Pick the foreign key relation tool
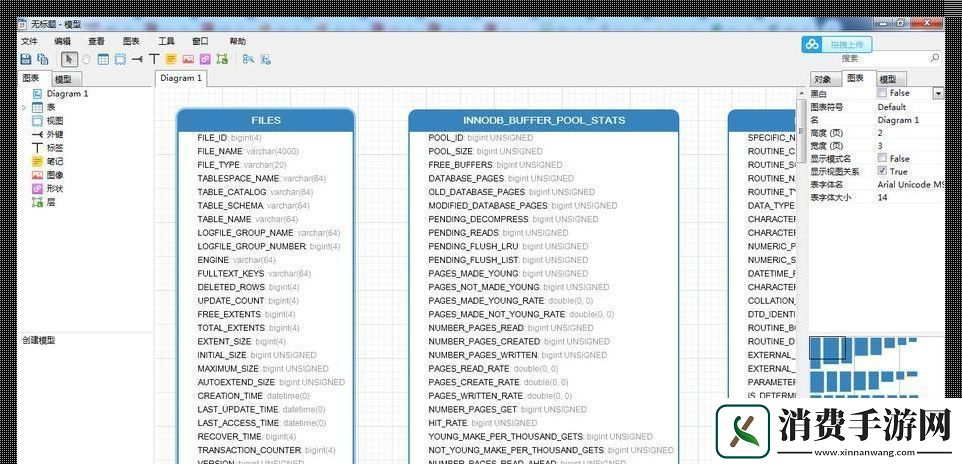 click(137, 59)
